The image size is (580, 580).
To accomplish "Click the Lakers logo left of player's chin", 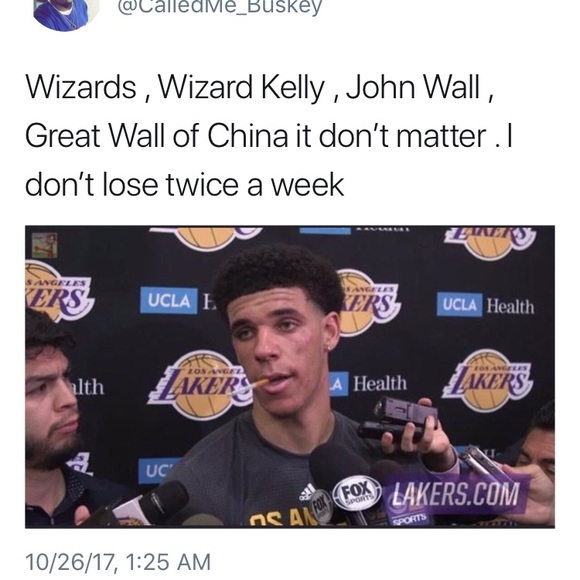I will [202, 385].
